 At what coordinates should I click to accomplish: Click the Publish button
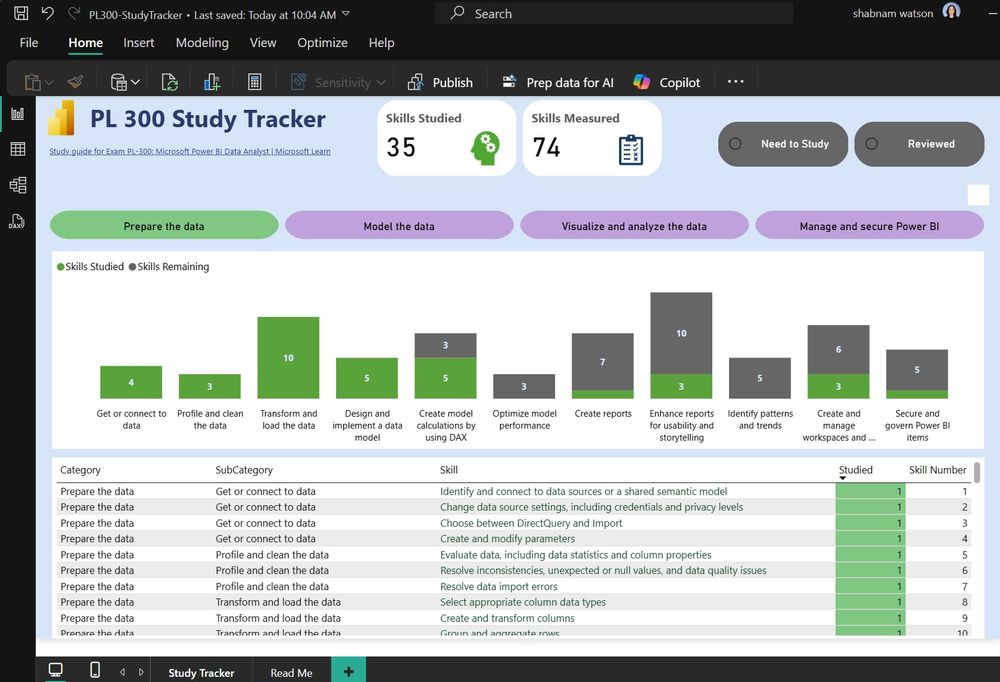[440, 82]
